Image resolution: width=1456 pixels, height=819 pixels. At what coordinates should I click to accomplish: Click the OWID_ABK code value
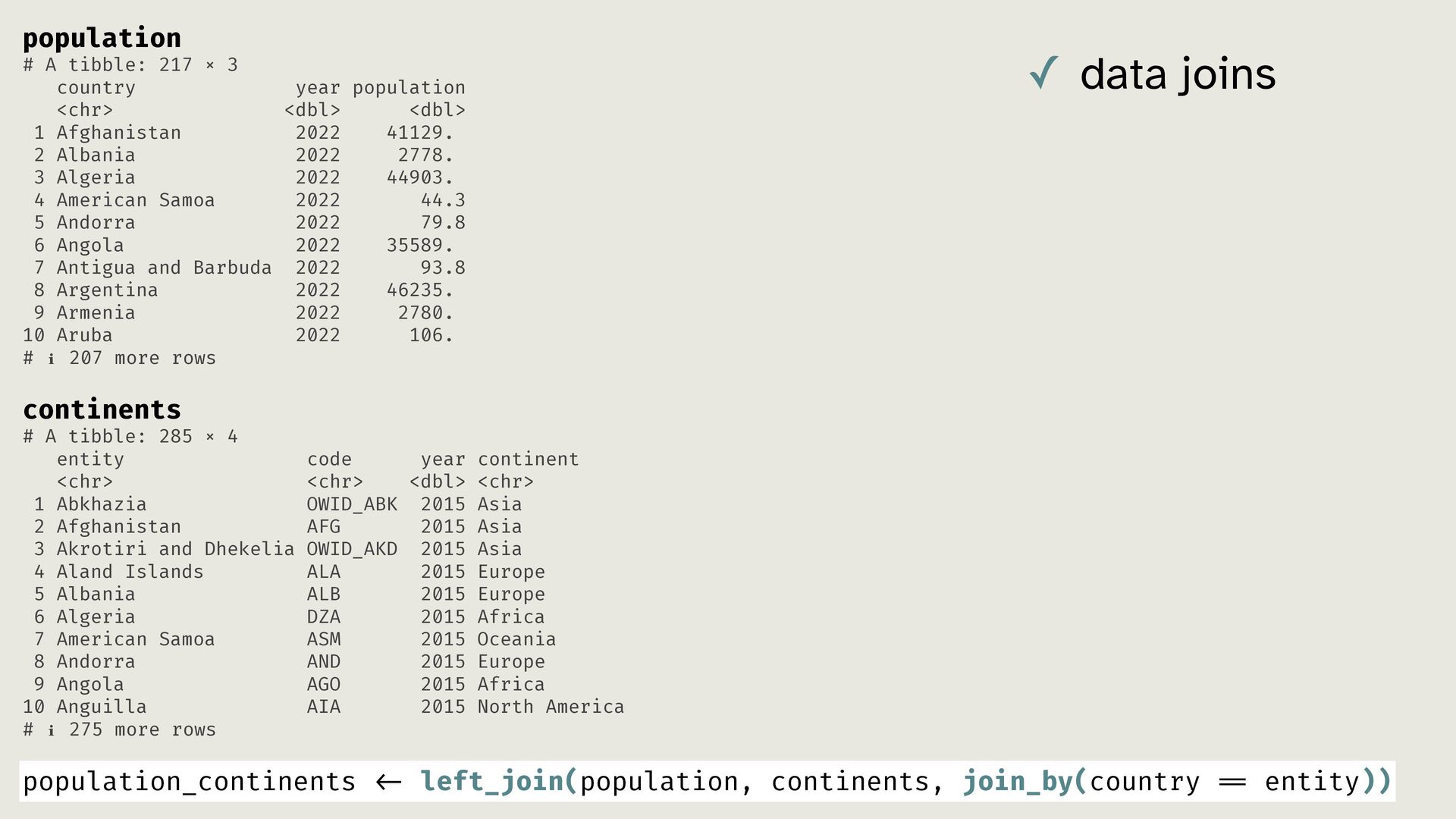click(352, 504)
